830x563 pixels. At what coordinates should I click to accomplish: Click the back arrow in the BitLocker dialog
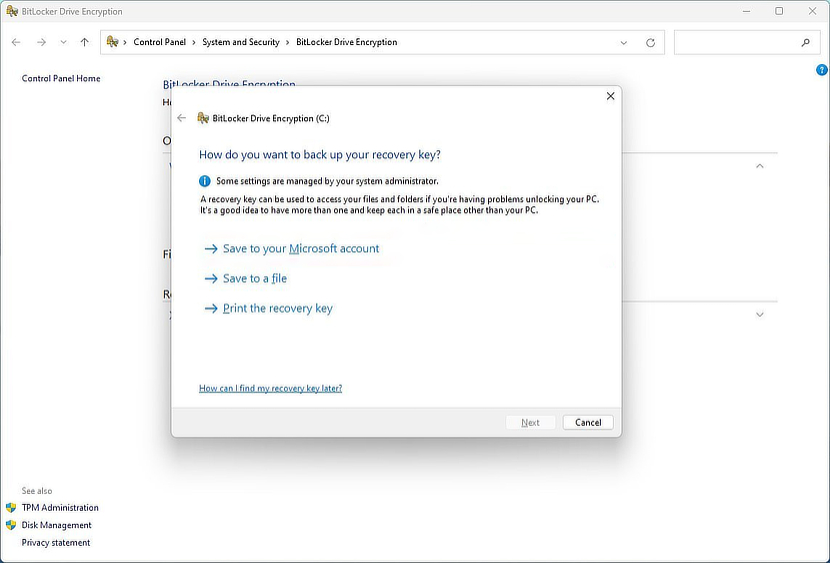[x=181, y=118]
